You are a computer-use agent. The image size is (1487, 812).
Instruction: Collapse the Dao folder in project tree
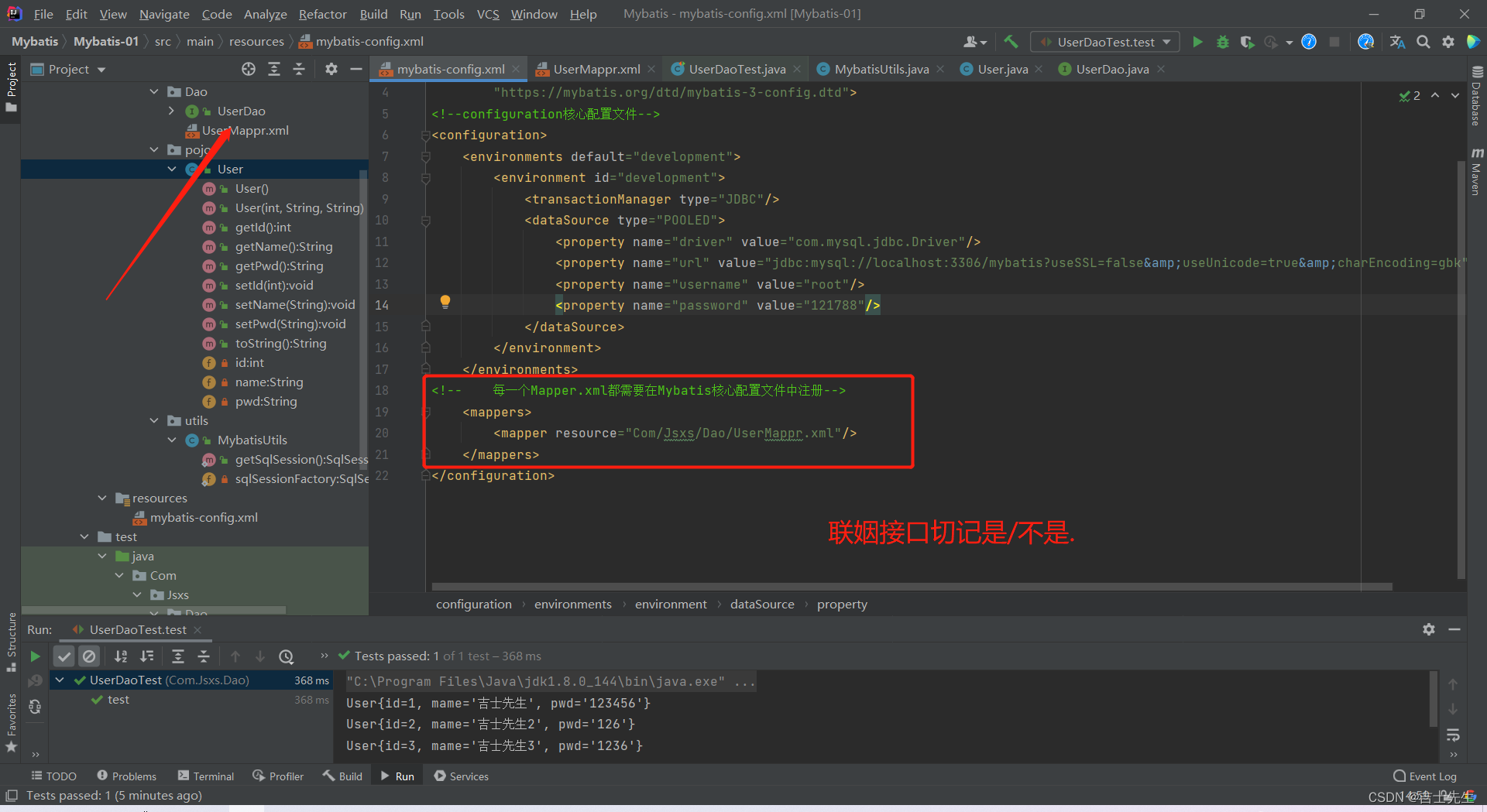tap(153, 91)
